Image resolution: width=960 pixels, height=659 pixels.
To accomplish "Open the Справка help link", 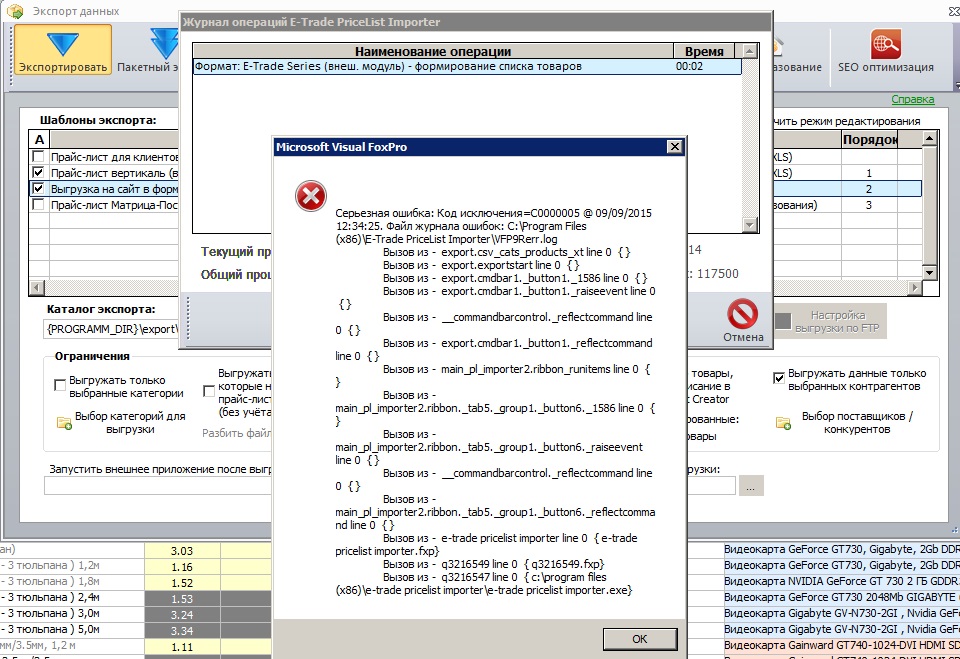I will click(912, 99).
